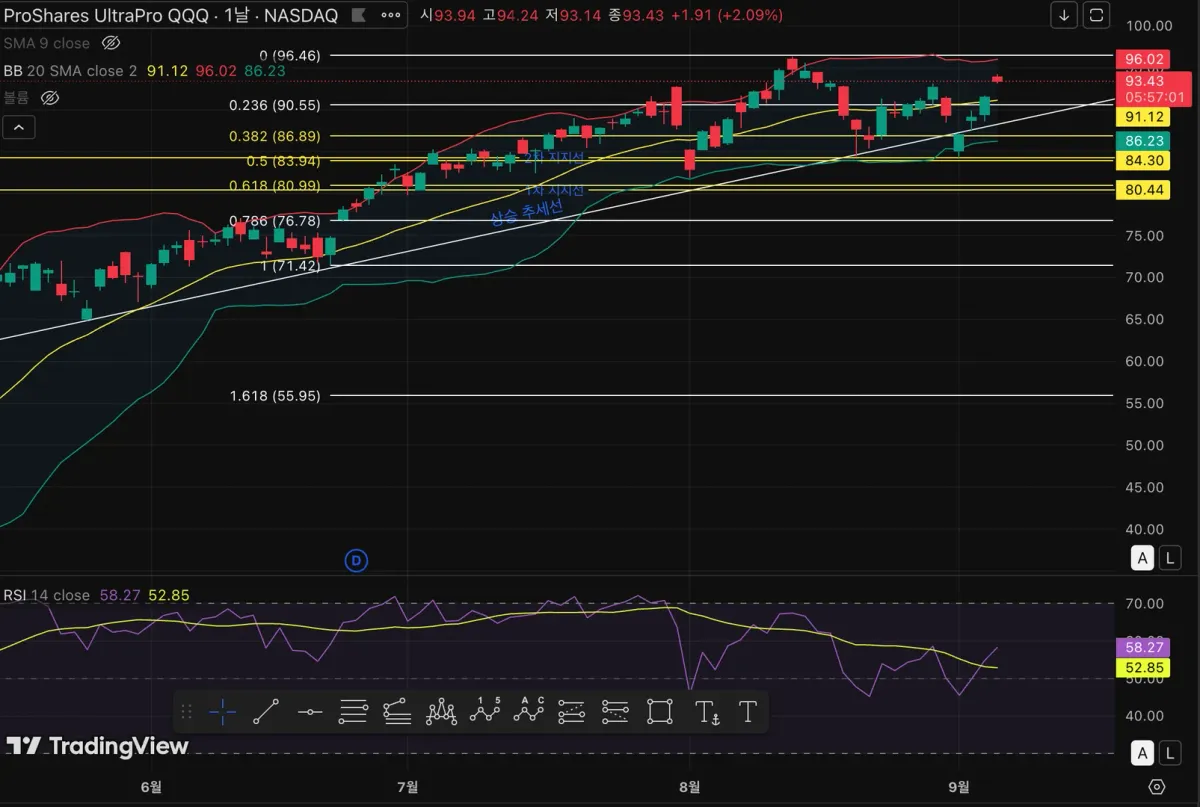Select the Elliott impulse wave 1-5 tool
This screenshot has width=1200, height=807.
pos(485,712)
